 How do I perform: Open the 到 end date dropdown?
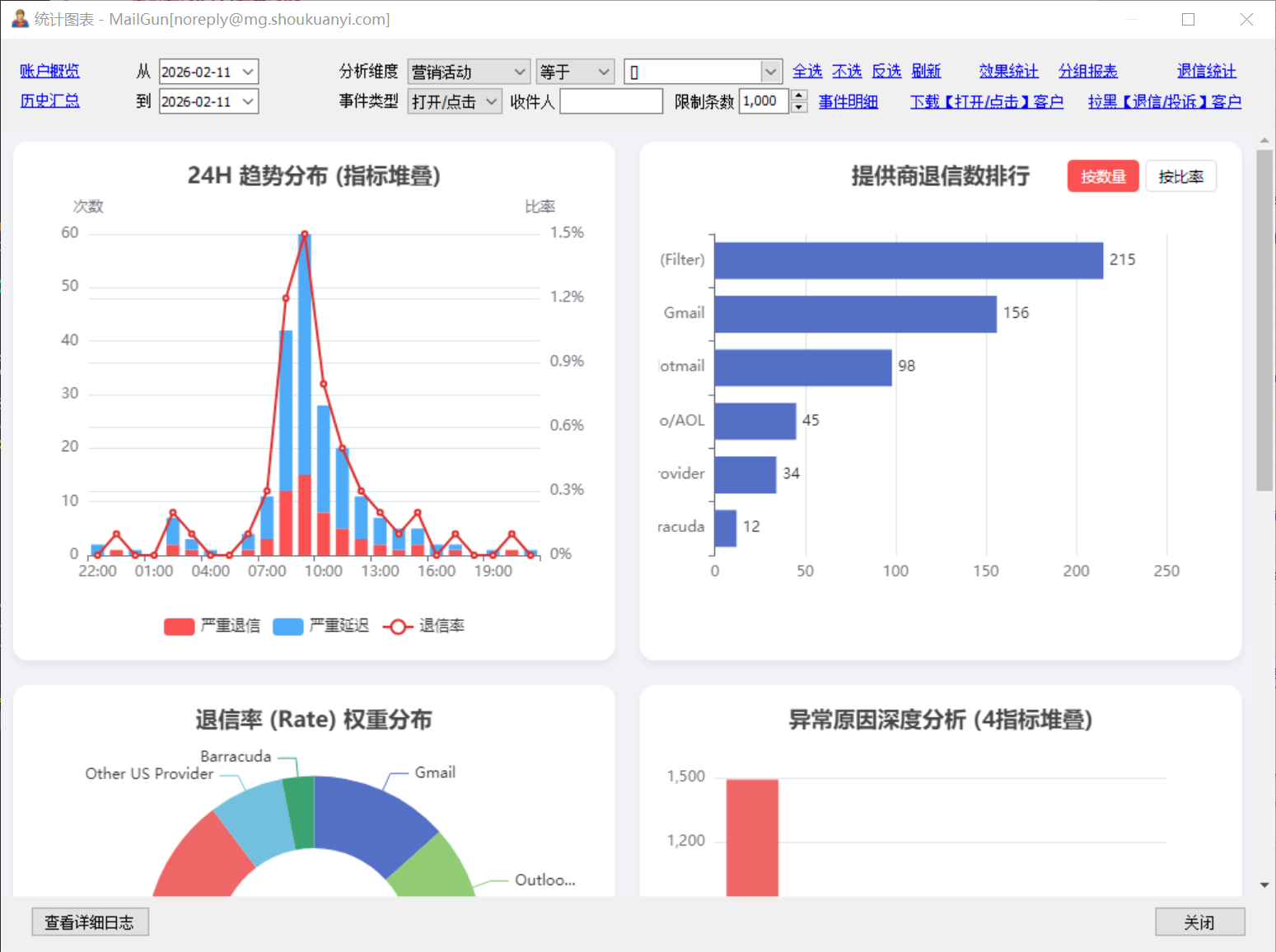coord(248,102)
